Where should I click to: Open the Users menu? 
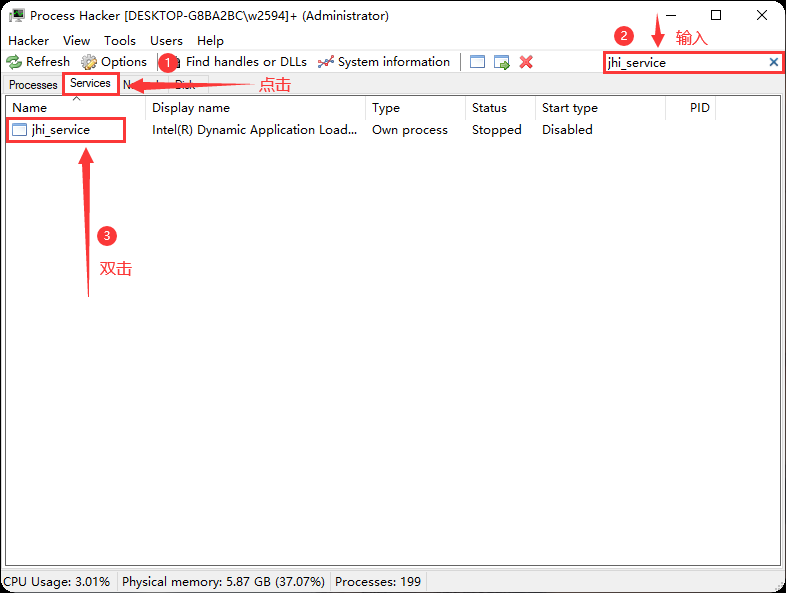point(166,41)
